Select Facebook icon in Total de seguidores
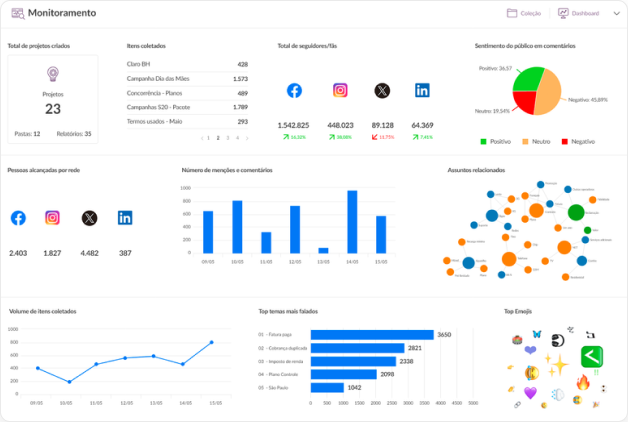628x422 pixels. coord(294,91)
